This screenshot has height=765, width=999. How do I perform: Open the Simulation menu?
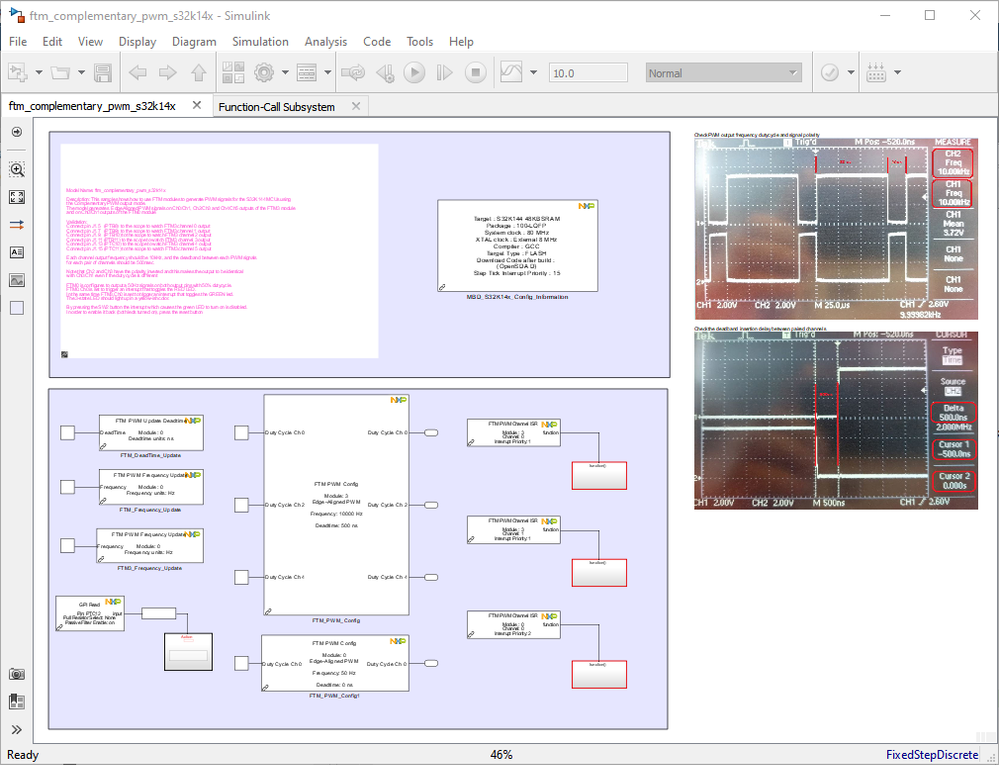pyautogui.click(x=260, y=41)
